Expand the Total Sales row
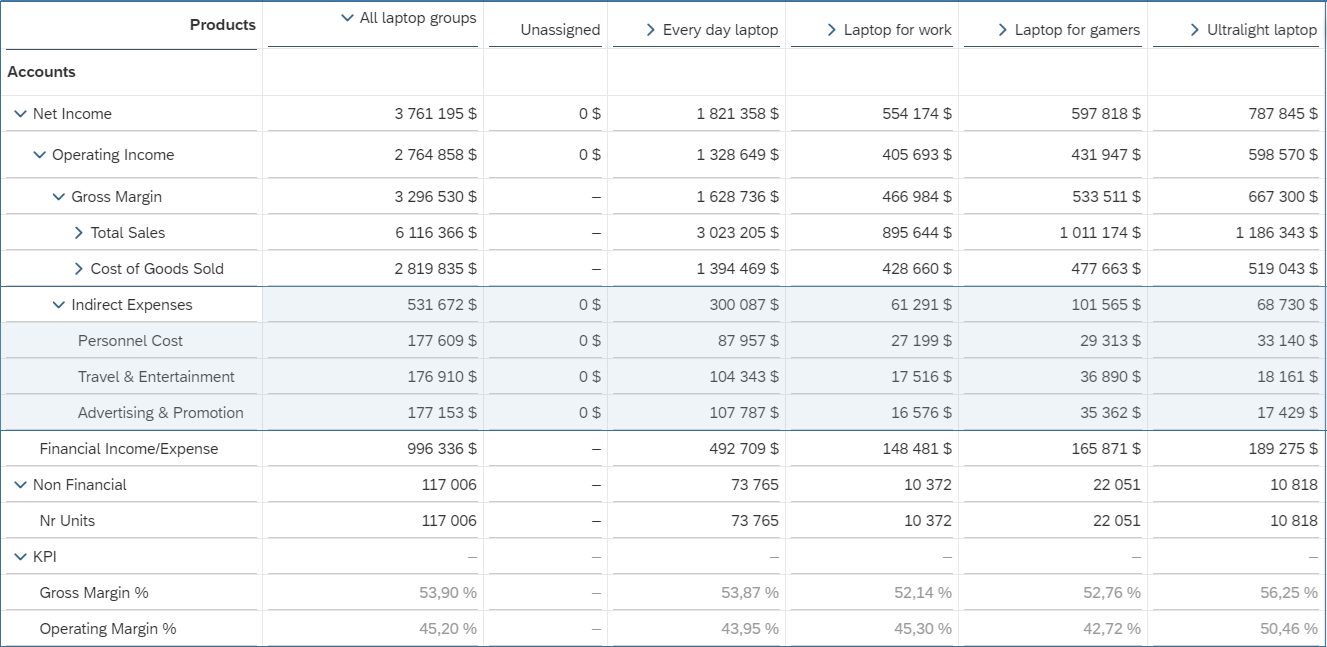The height and width of the screenshot is (647, 1327). tap(79, 233)
